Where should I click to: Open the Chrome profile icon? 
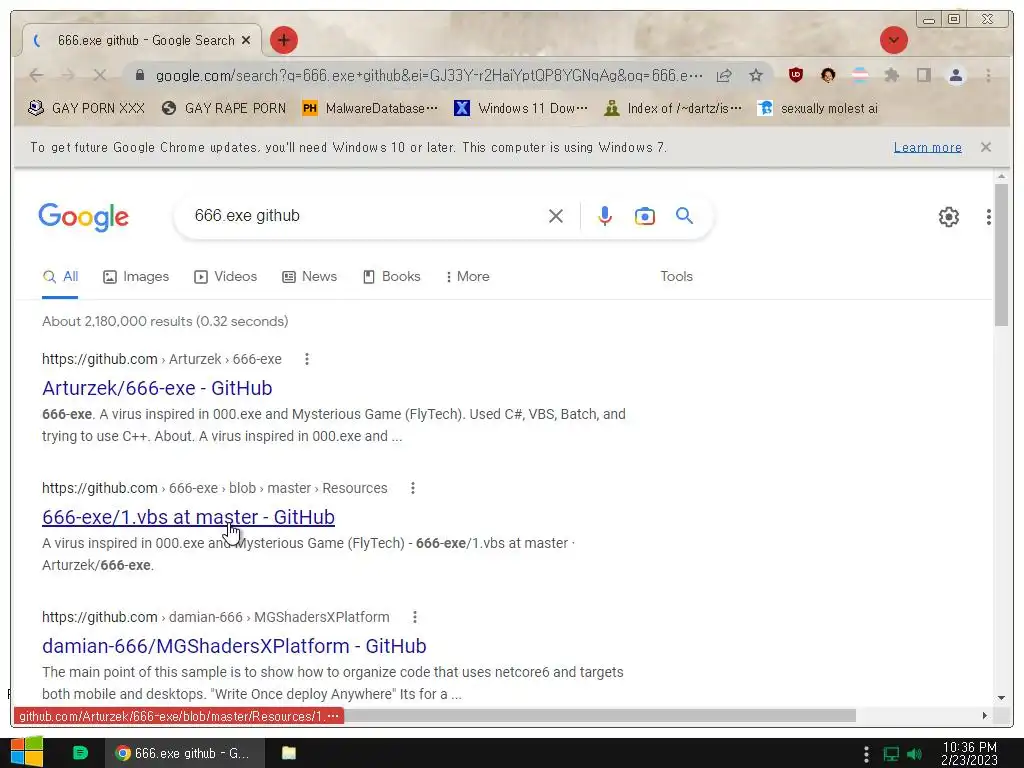(955, 75)
